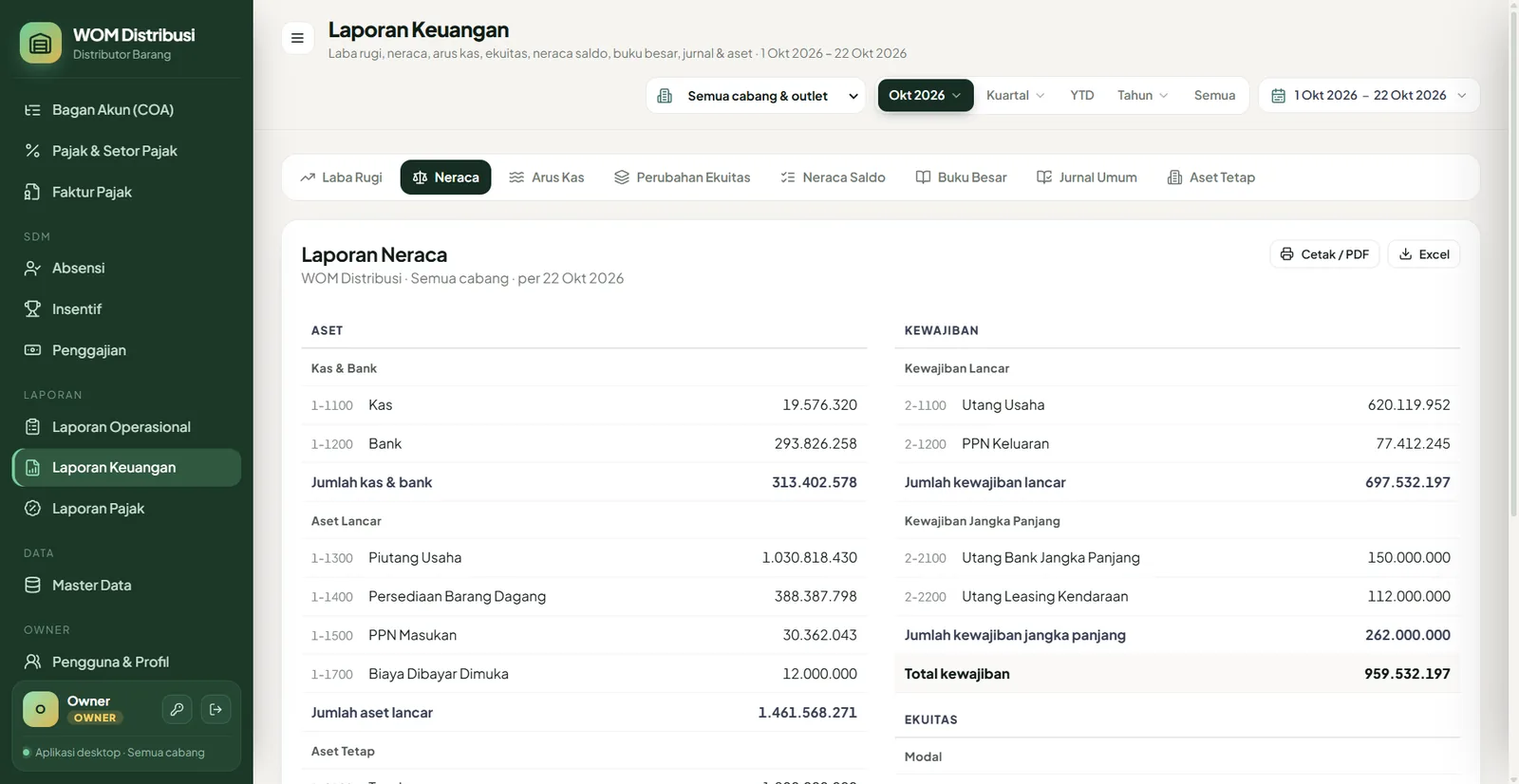Click the checklist icon on Neraca Saldo tab

click(x=788, y=177)
